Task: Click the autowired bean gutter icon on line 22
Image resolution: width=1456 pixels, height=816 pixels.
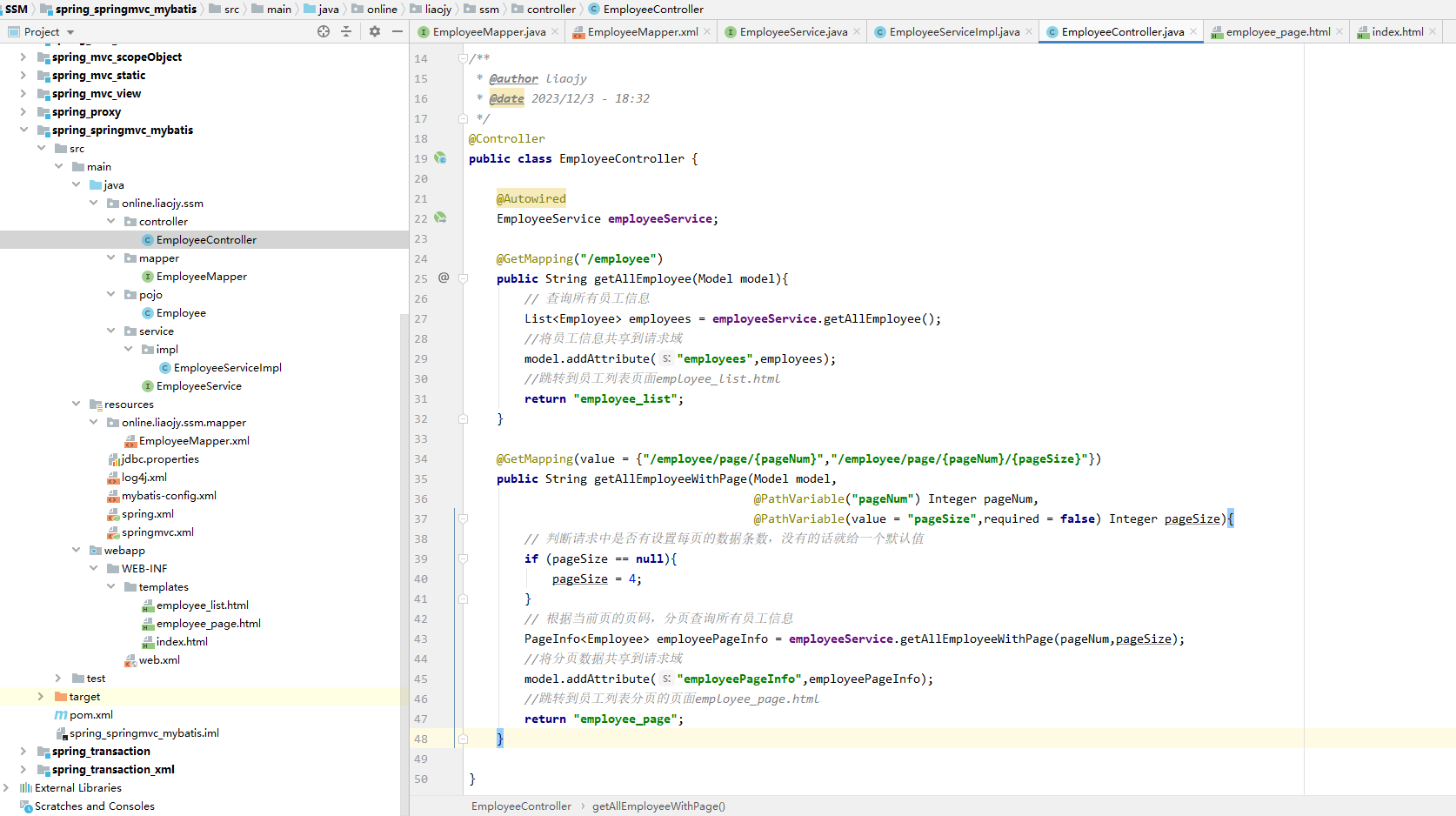Action: tap(440, 218)
